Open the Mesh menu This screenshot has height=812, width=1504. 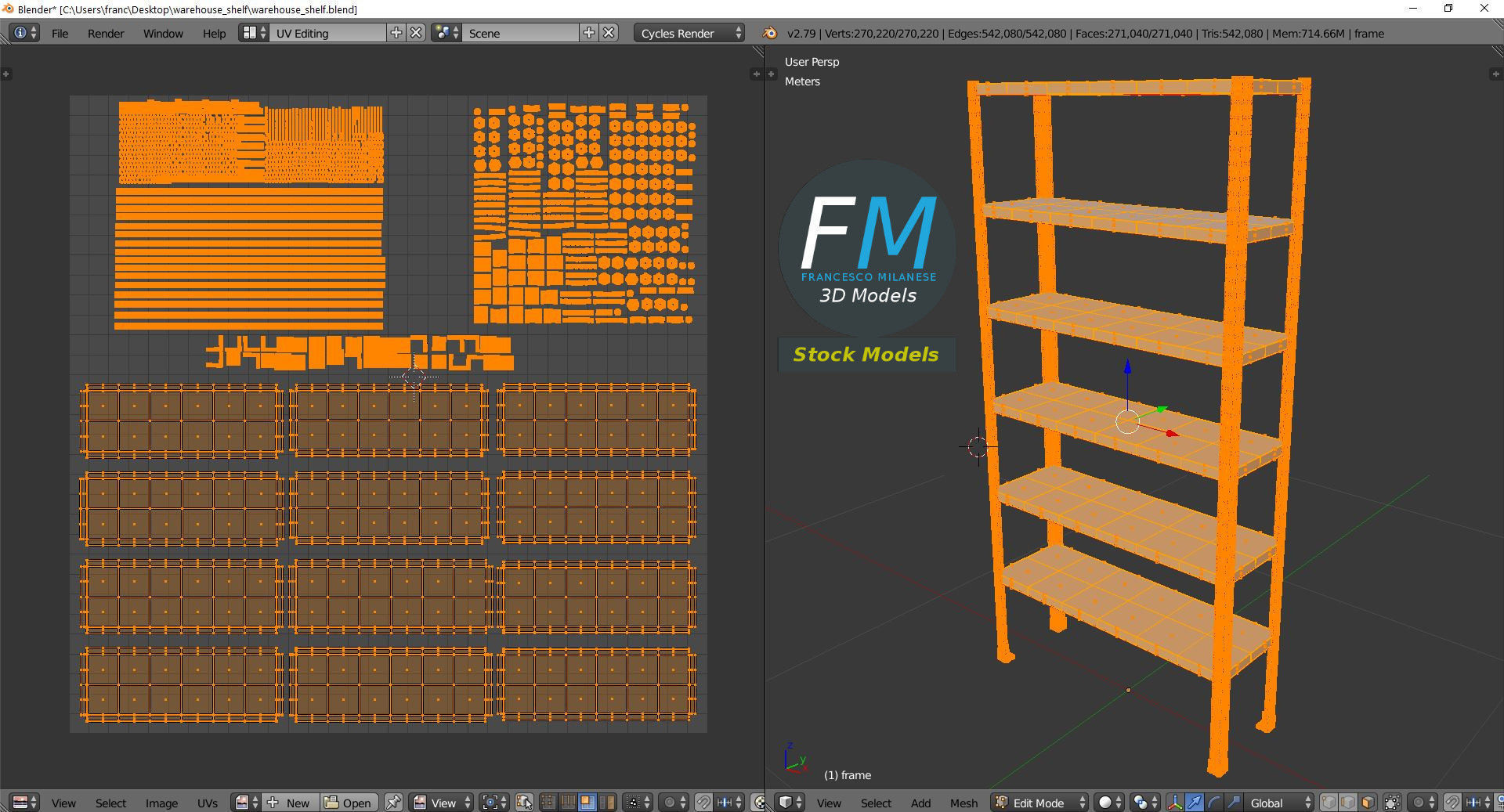(963, 803)
